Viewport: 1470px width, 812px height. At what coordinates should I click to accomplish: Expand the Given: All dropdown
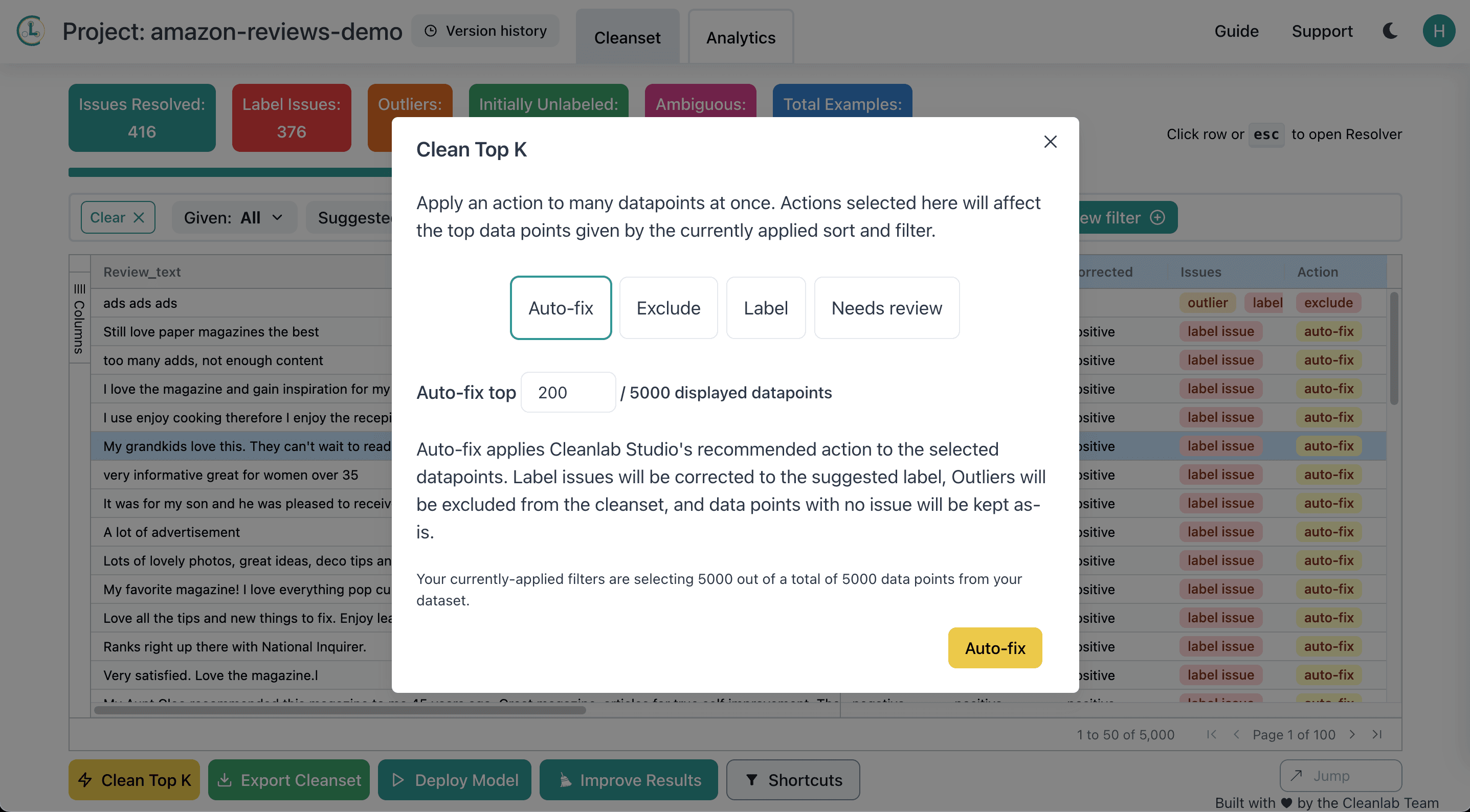point(233,217)
